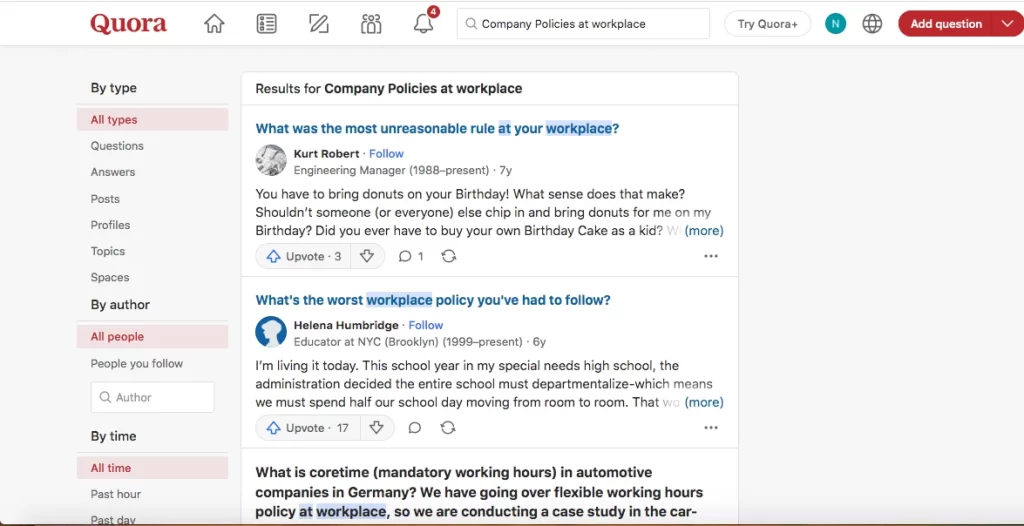Expand (more) on Kurt Robert's answer
The height and width of the screenshot is (526, 1024).
point(704,231)
